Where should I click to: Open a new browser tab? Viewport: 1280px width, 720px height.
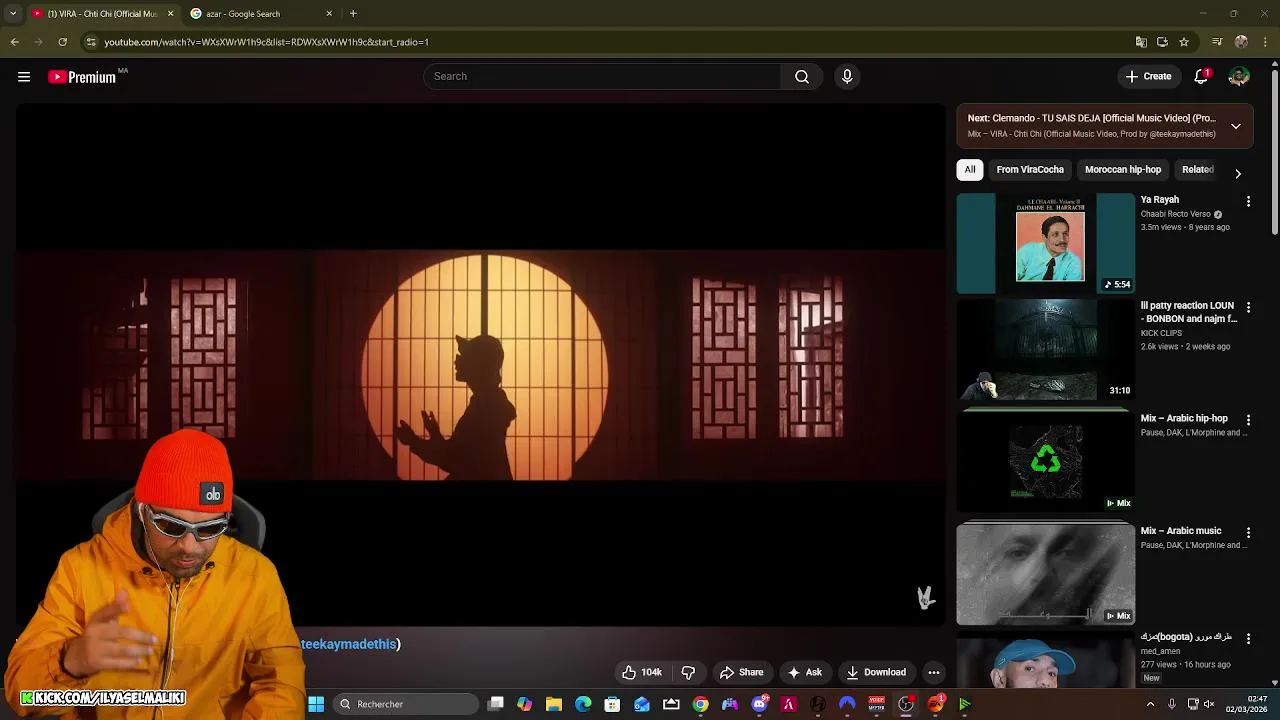pyautogui.click(x=353, y=14)
